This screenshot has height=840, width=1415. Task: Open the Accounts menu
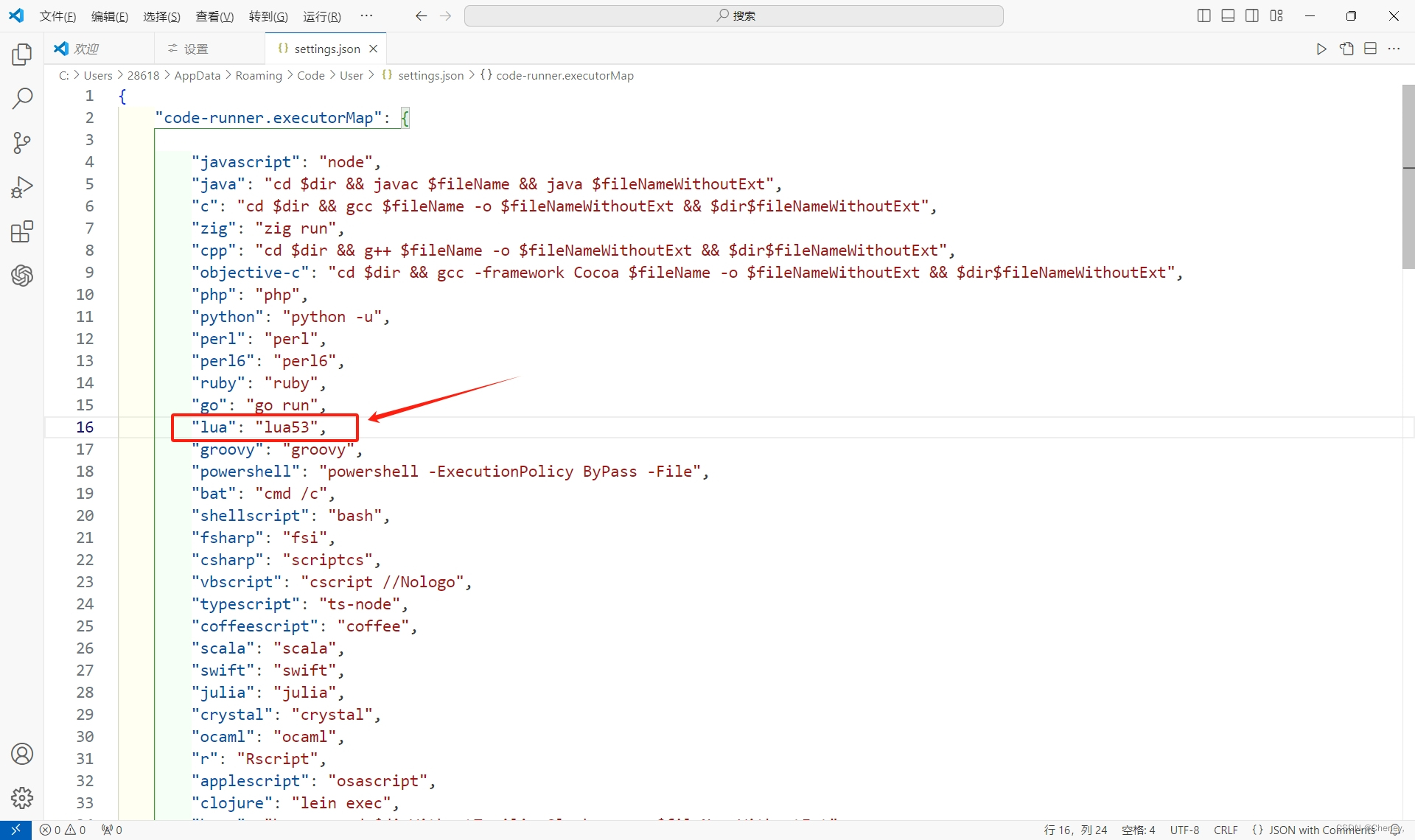(x=22, y=754)
